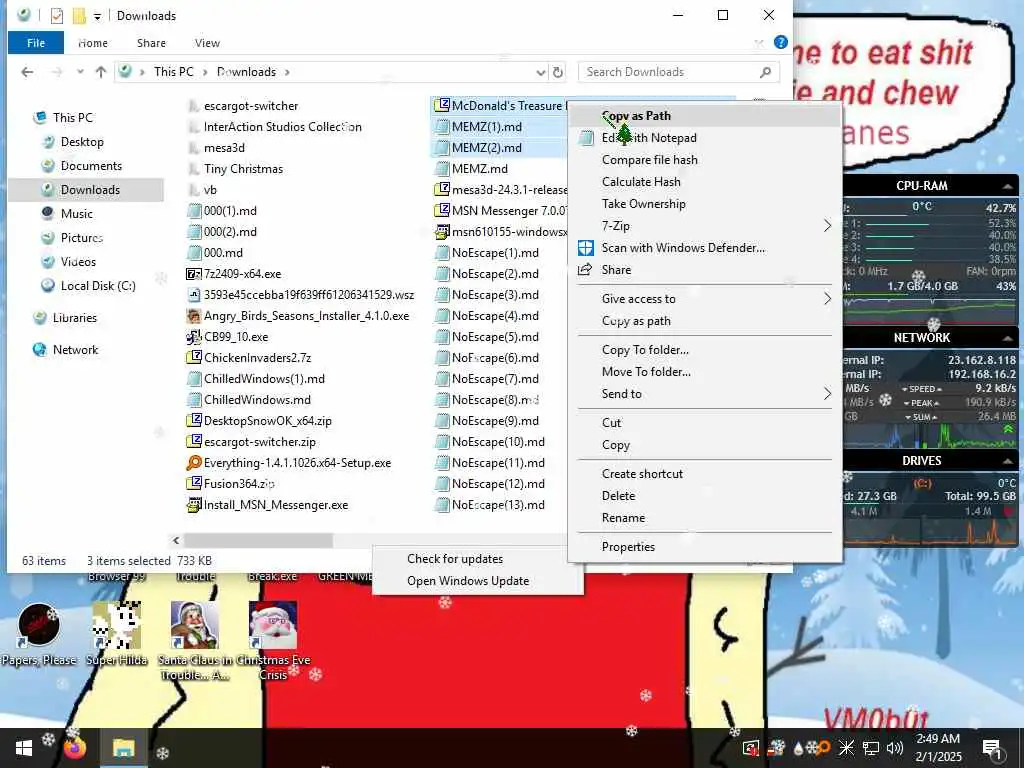This screenshot has height=768, width=1024.
Task: Choose Compare file hash
Action: (x=704, y=160)
